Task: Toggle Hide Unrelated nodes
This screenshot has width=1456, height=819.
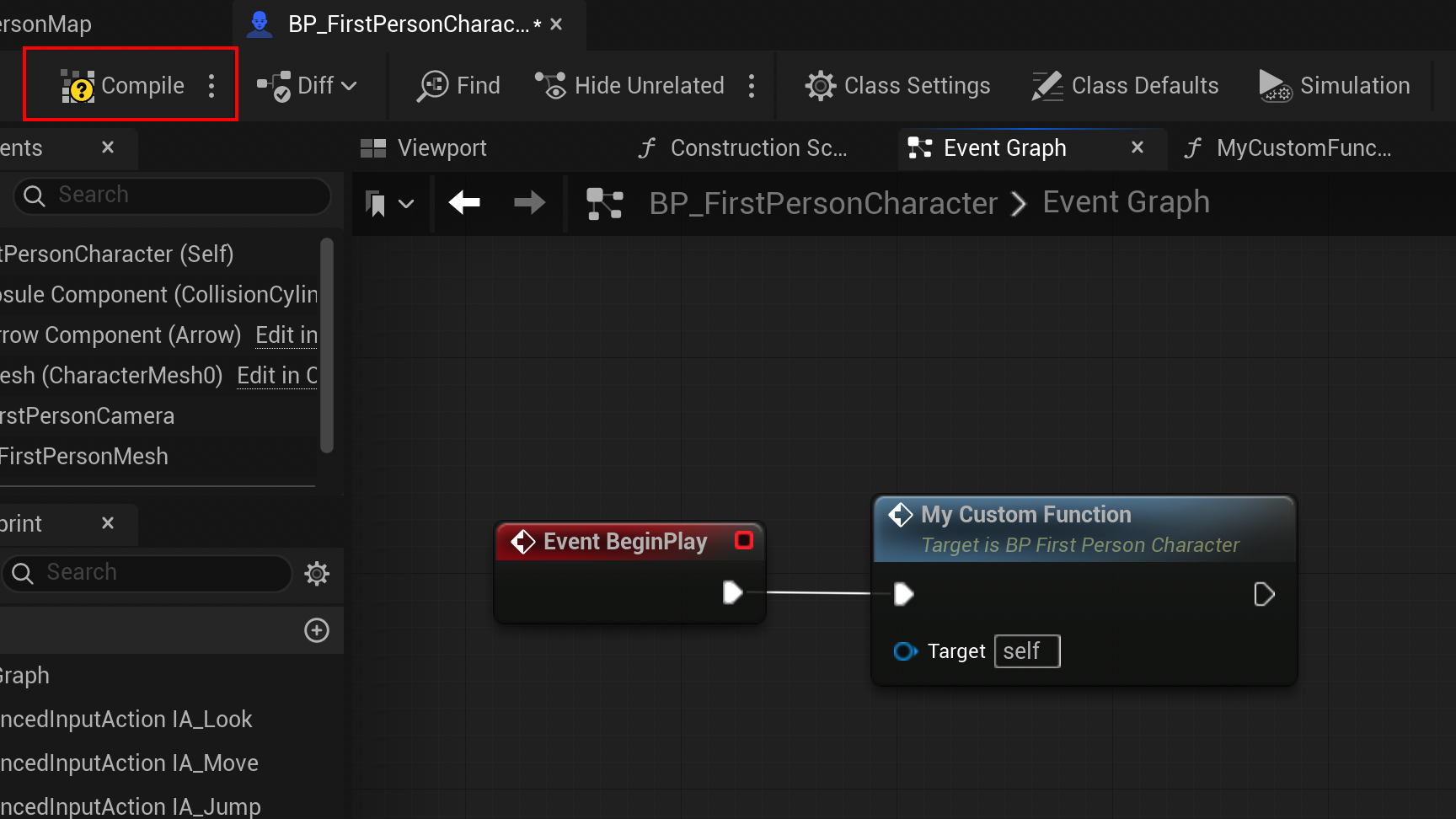Action: (x=629, y=85)
